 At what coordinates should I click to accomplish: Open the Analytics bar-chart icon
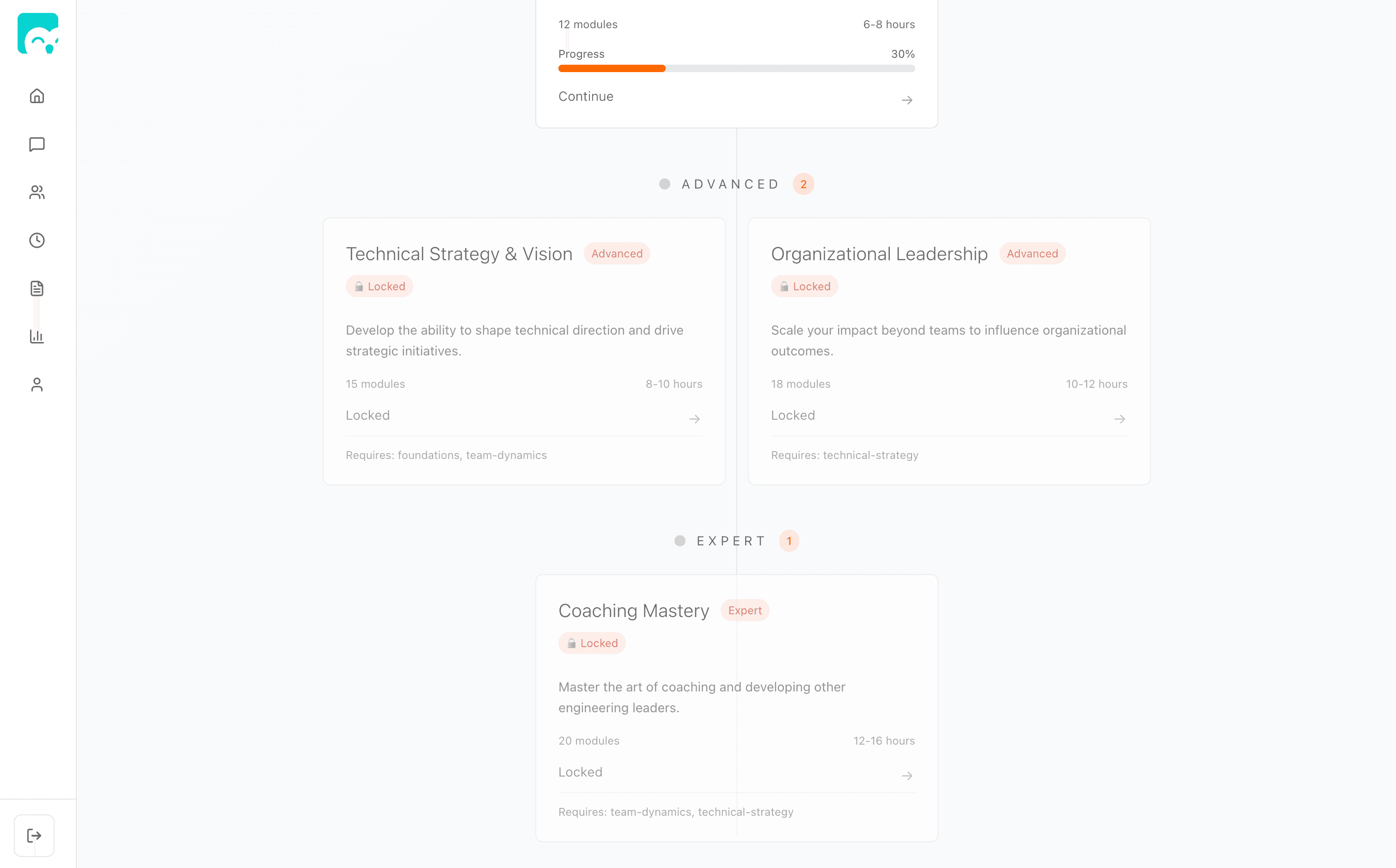click(37, 337)
